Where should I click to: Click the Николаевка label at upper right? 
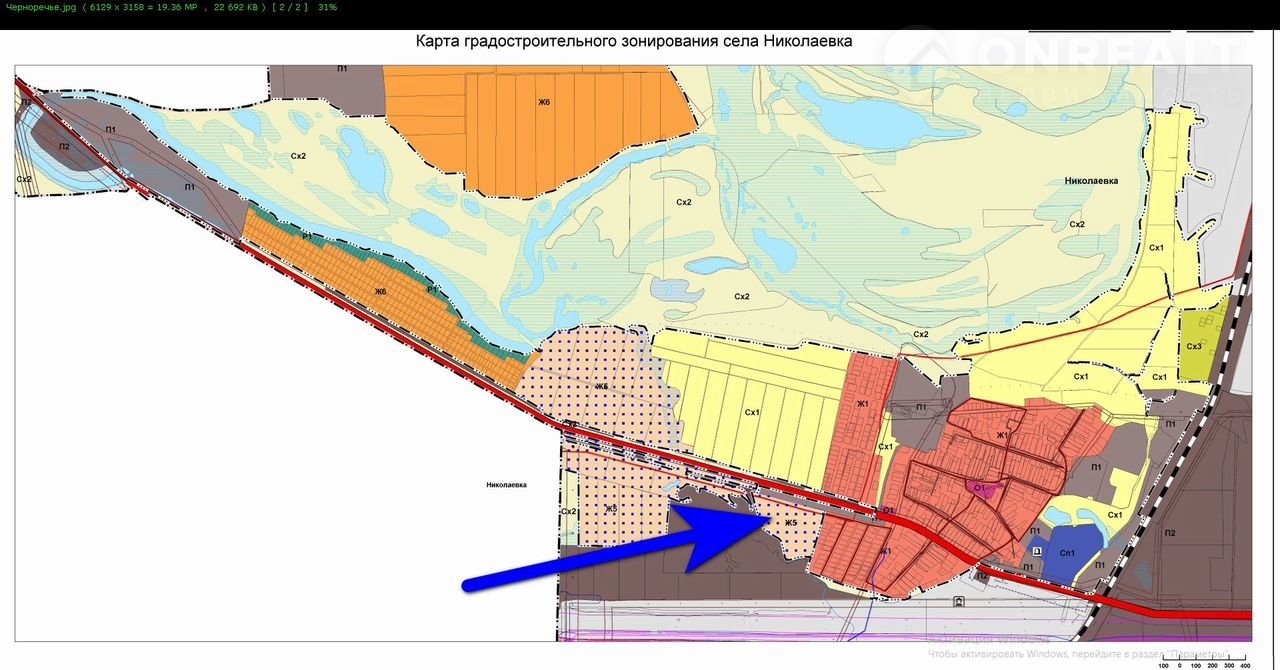[1092, 181]
